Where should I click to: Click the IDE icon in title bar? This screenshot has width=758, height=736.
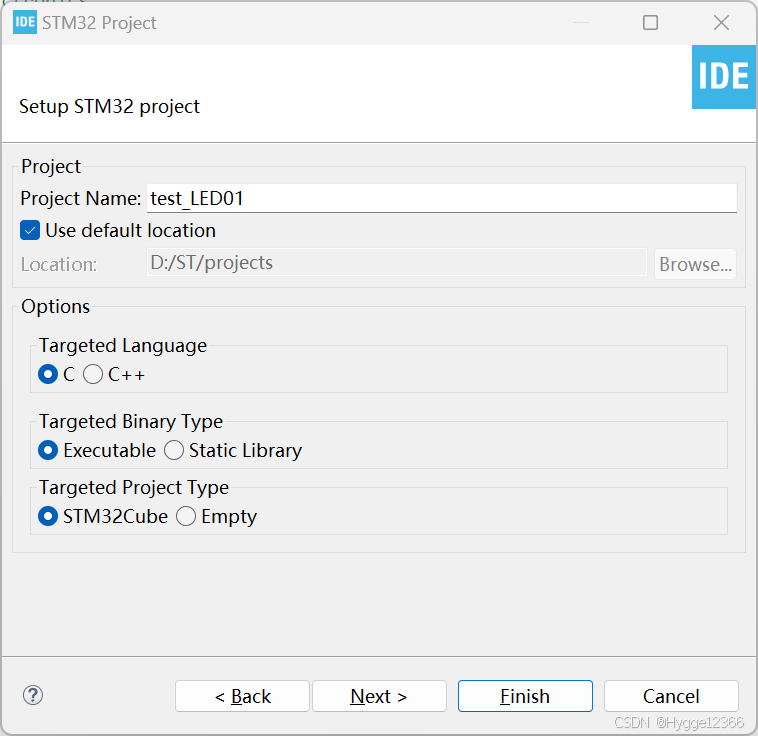tap(25, 22)
